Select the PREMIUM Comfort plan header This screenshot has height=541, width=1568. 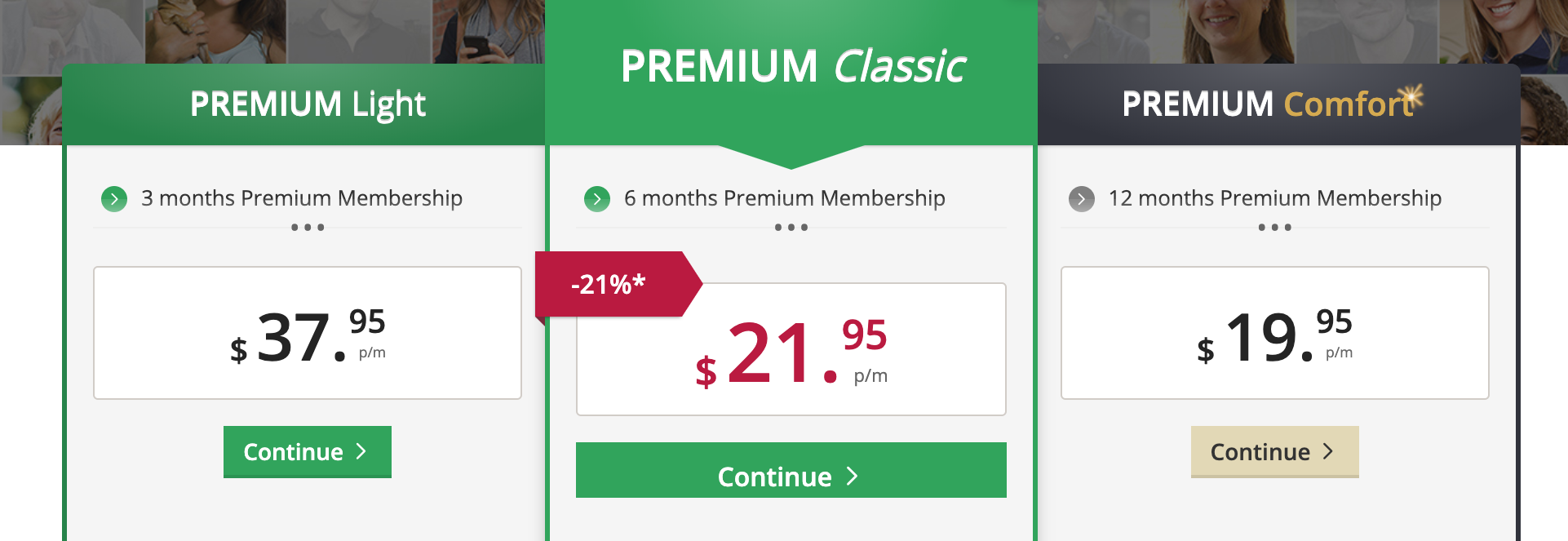1278,104
